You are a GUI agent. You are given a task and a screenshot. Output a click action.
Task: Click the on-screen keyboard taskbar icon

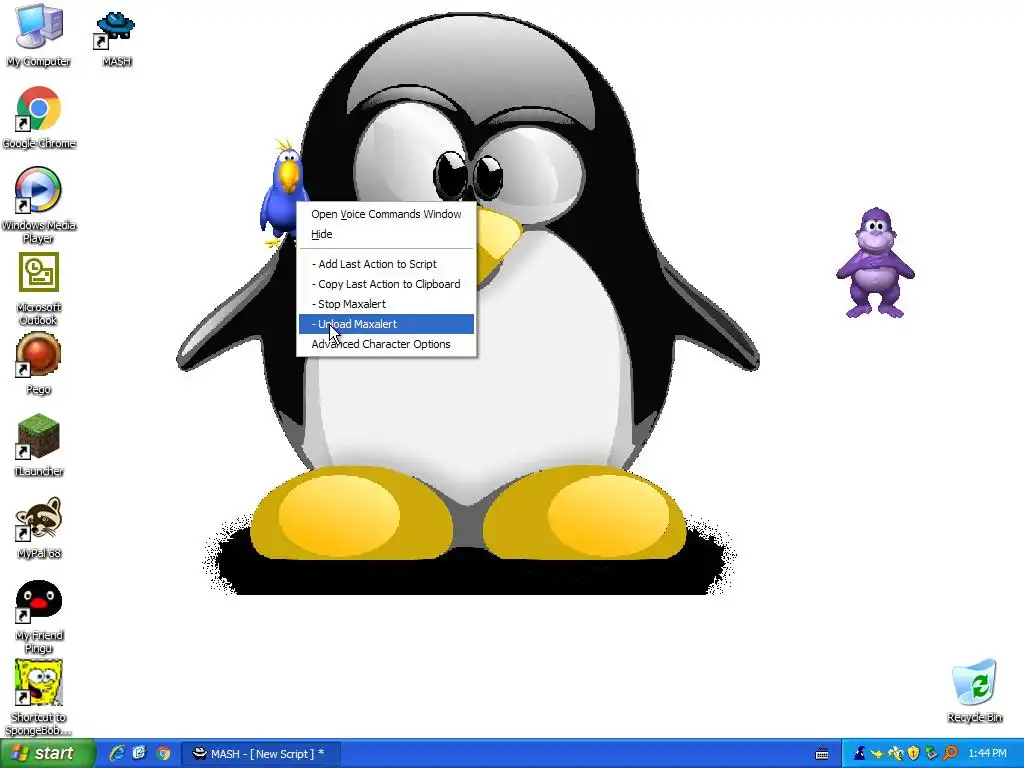[822, 754]
